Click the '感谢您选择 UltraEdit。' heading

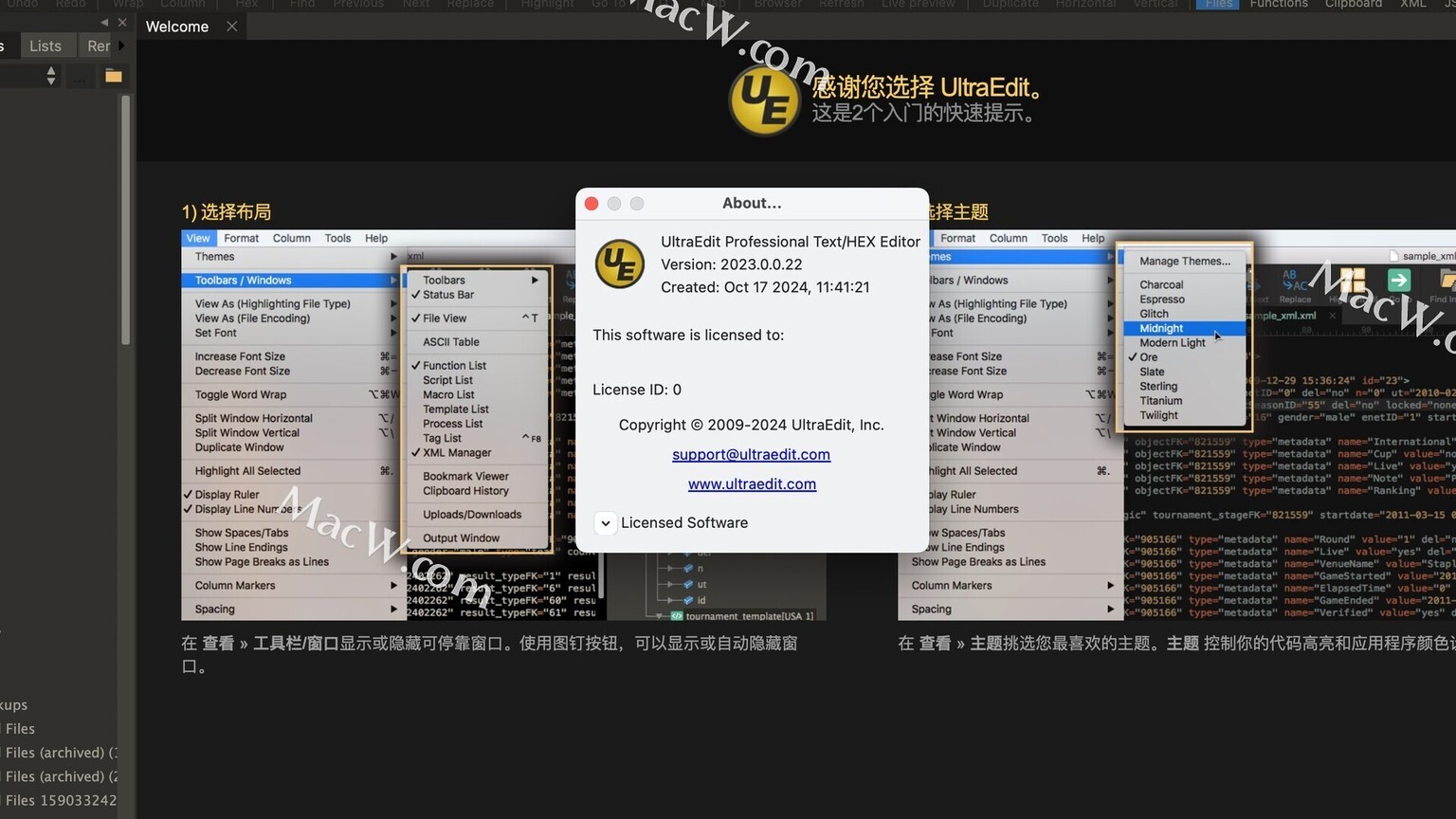[929, 88]
